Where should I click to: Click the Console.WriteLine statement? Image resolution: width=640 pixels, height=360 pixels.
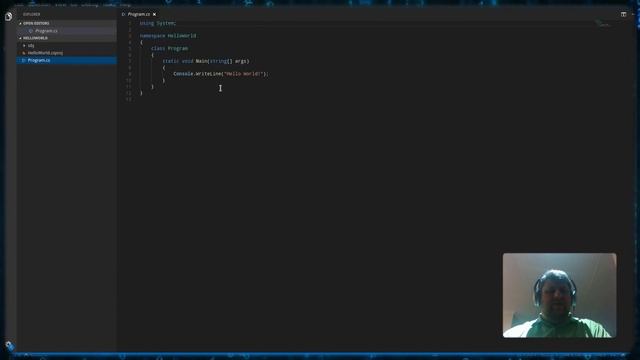coord(221,74)
